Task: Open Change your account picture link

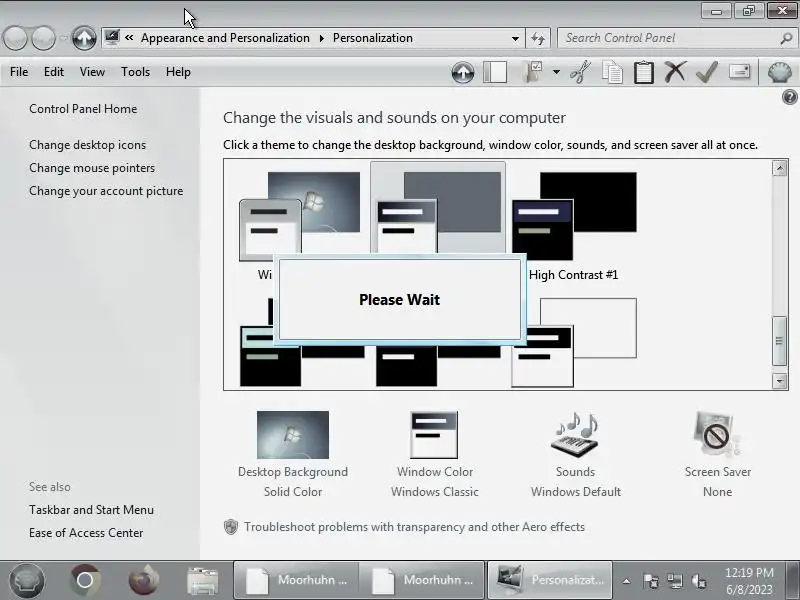Action: coord(106,191)
